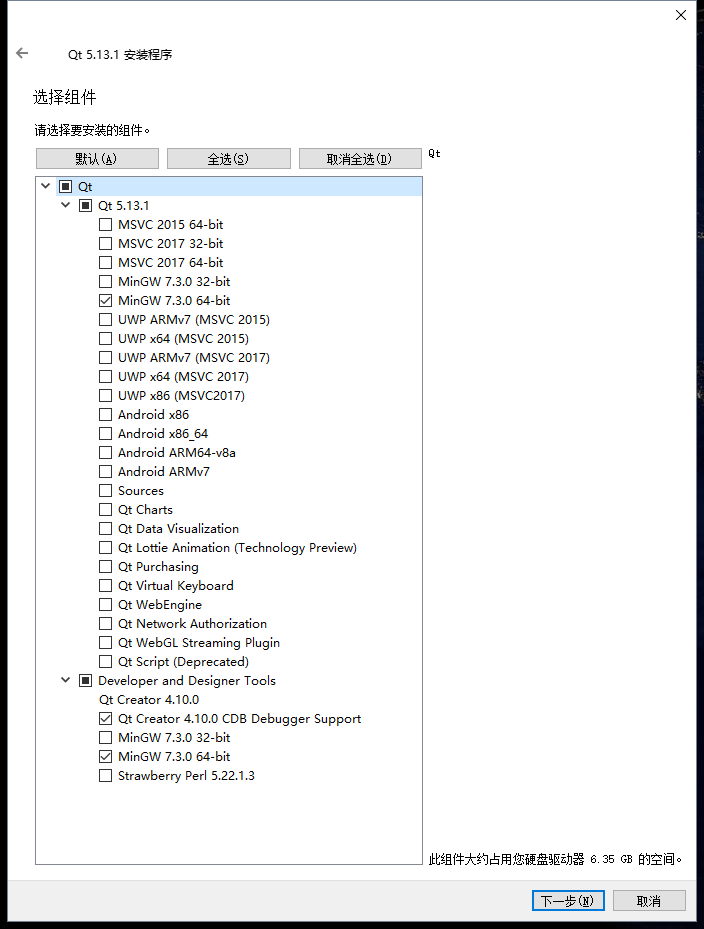Check Strawberry Perl 5.22.1.3 checkbox
Image resolution: width=704 pixels, height=929 pixels.
[x=105, y=776]
